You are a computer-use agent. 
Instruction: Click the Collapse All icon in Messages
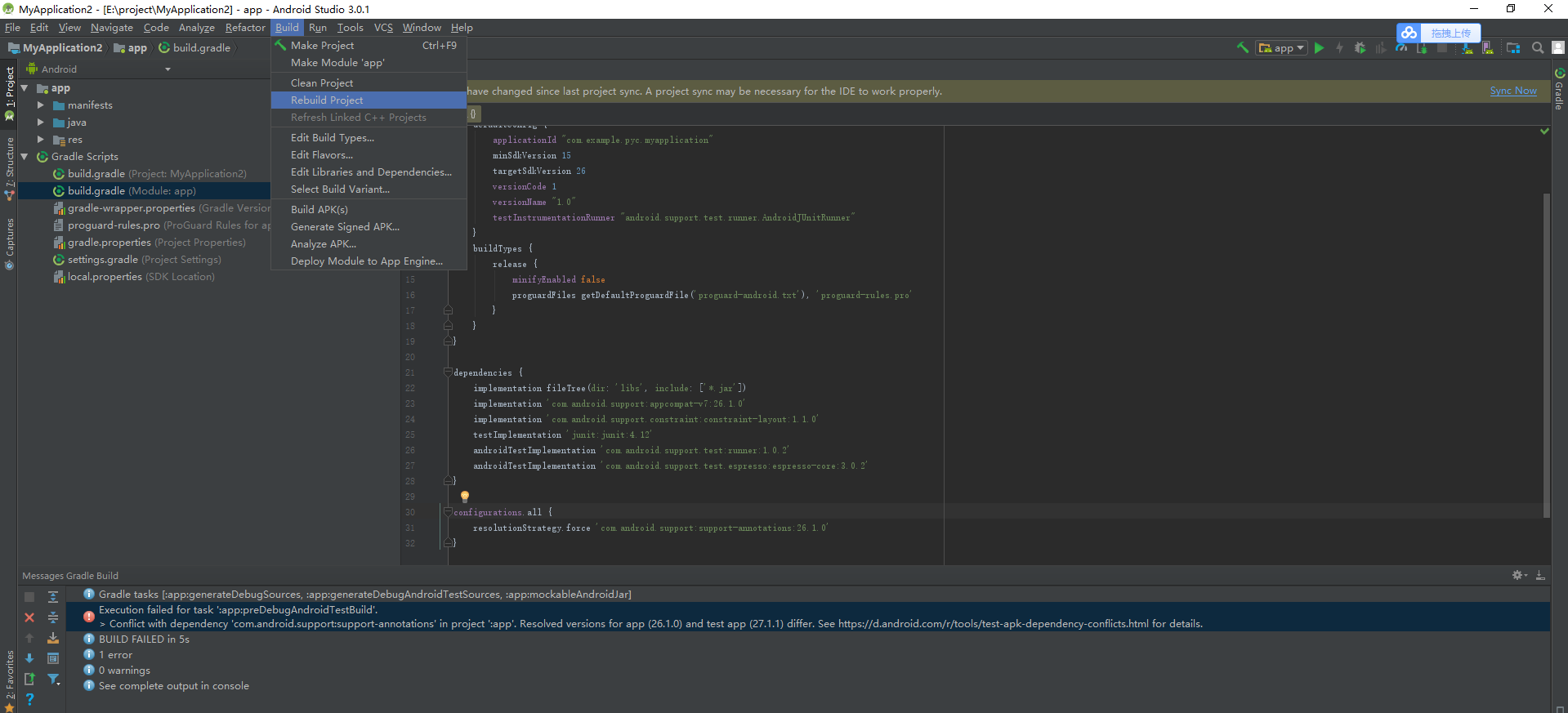pyautogui.click(x=53, y=617)
